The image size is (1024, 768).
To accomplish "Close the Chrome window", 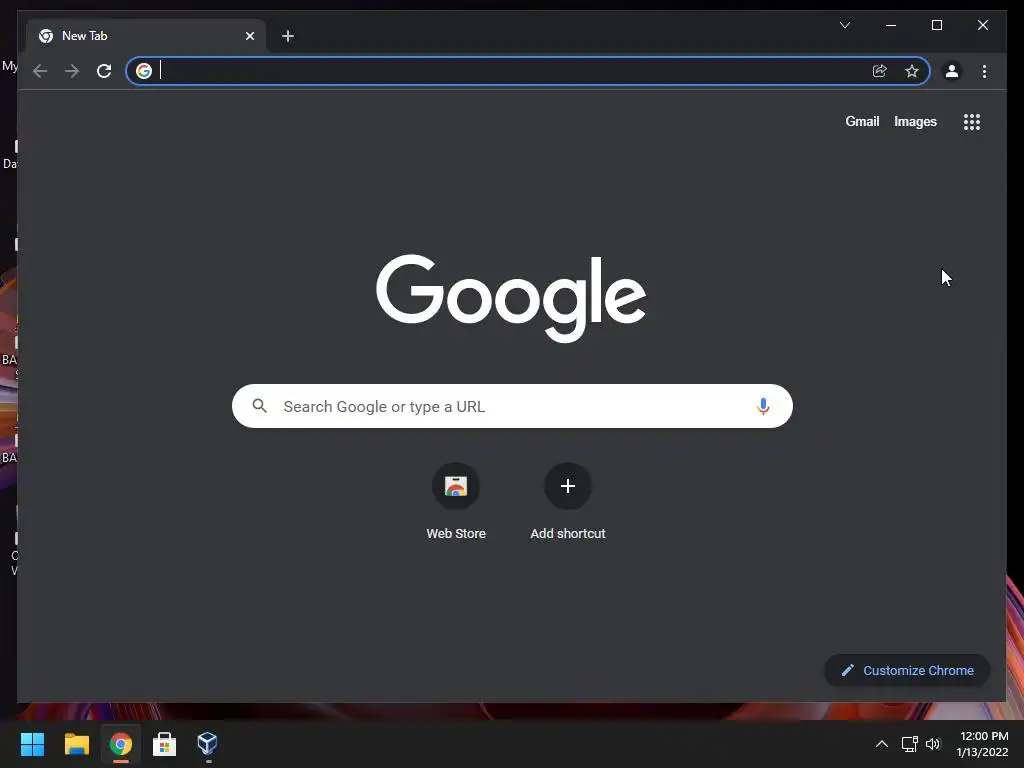I will [982, 25].
